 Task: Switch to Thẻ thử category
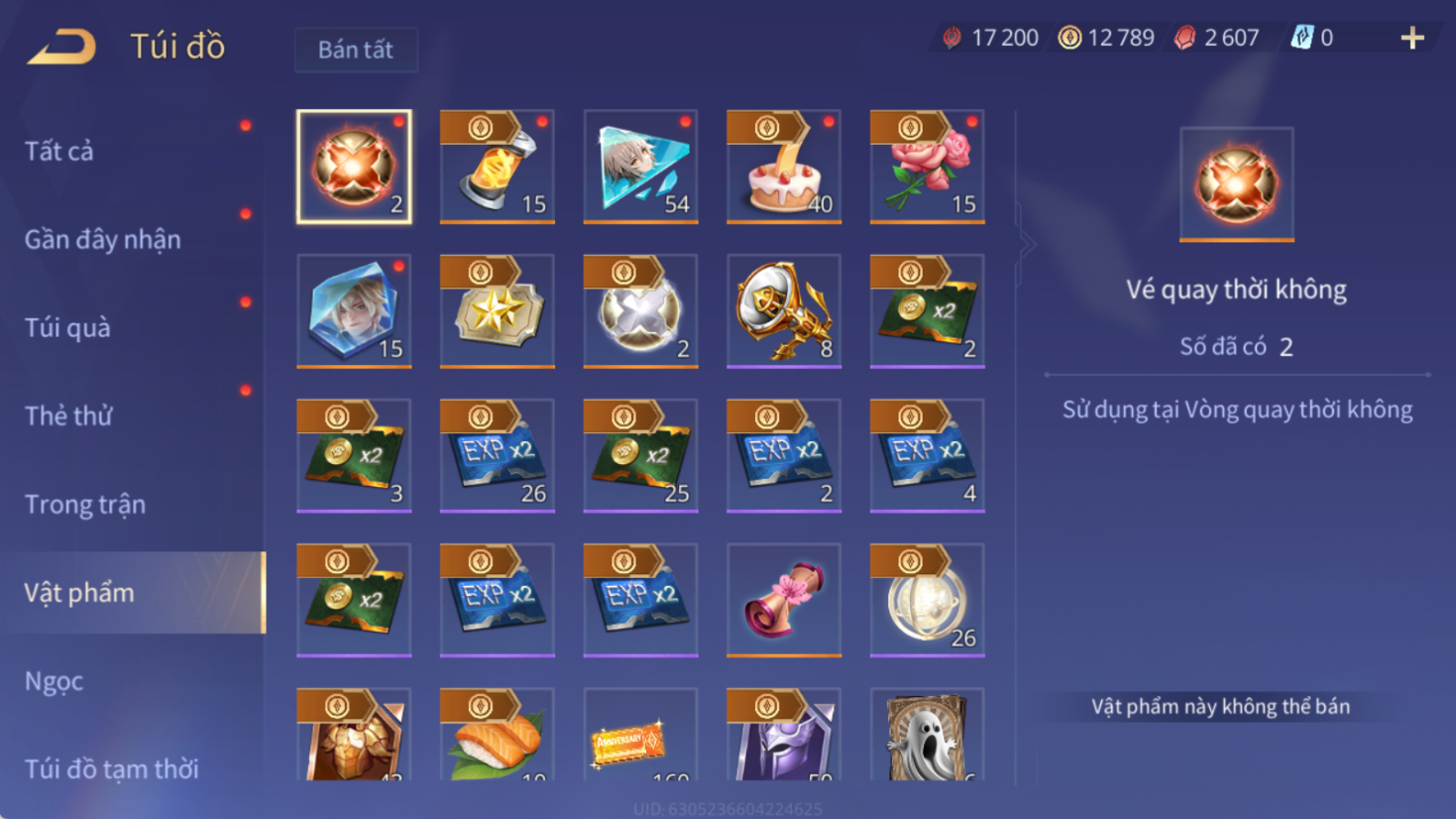coord(68,415)
